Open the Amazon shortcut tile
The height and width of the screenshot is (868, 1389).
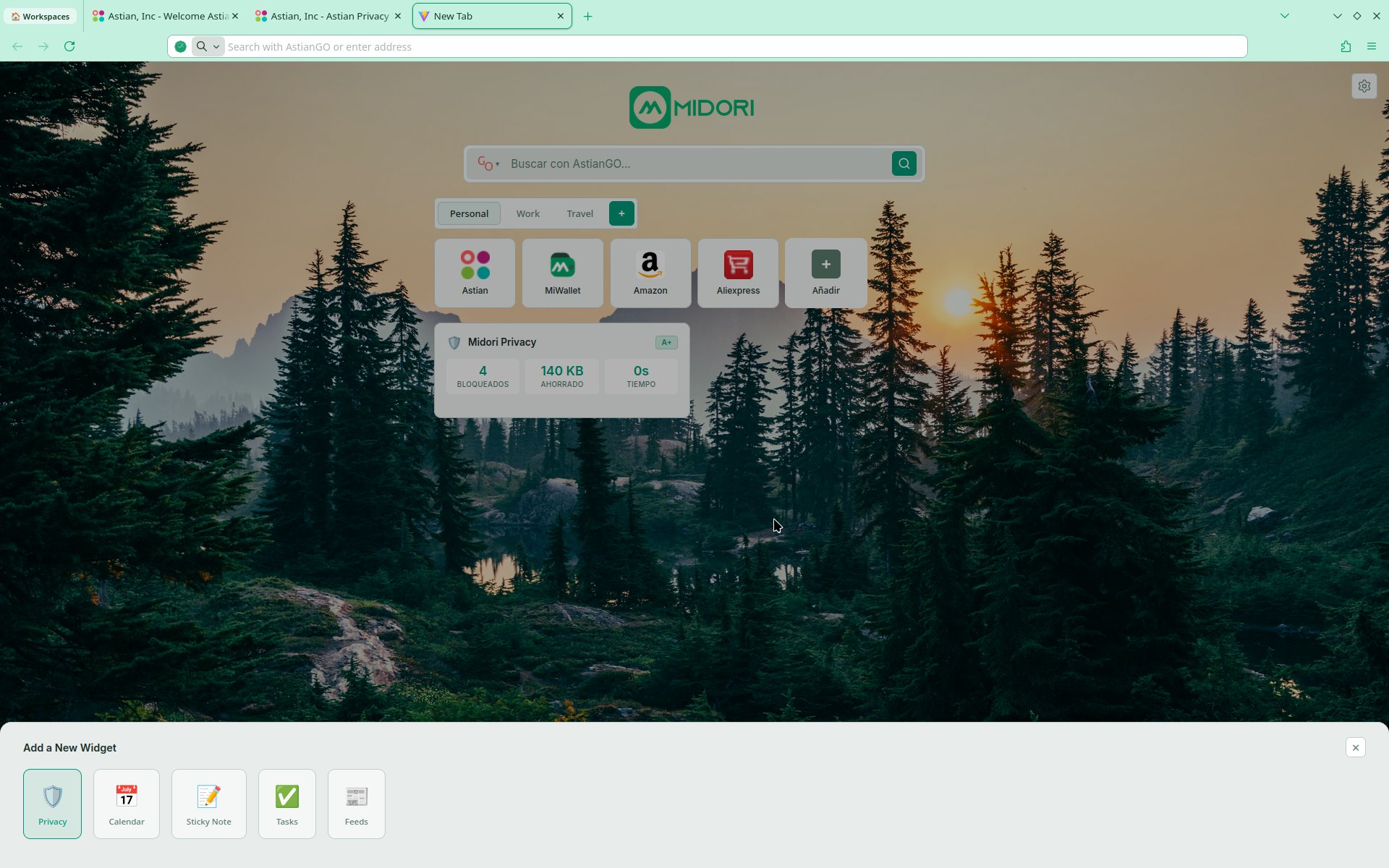point(650,273)
